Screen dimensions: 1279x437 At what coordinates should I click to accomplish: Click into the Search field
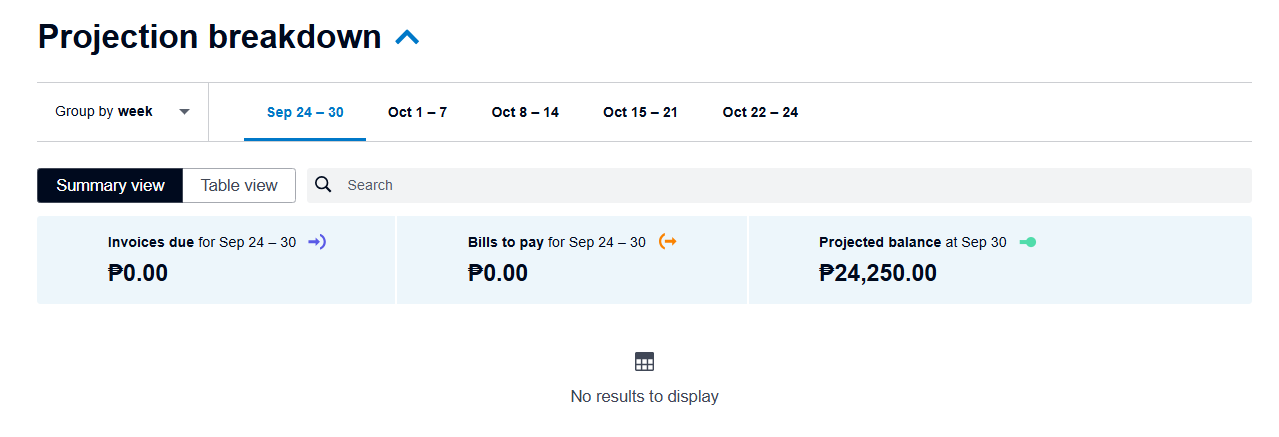point(780,185)
